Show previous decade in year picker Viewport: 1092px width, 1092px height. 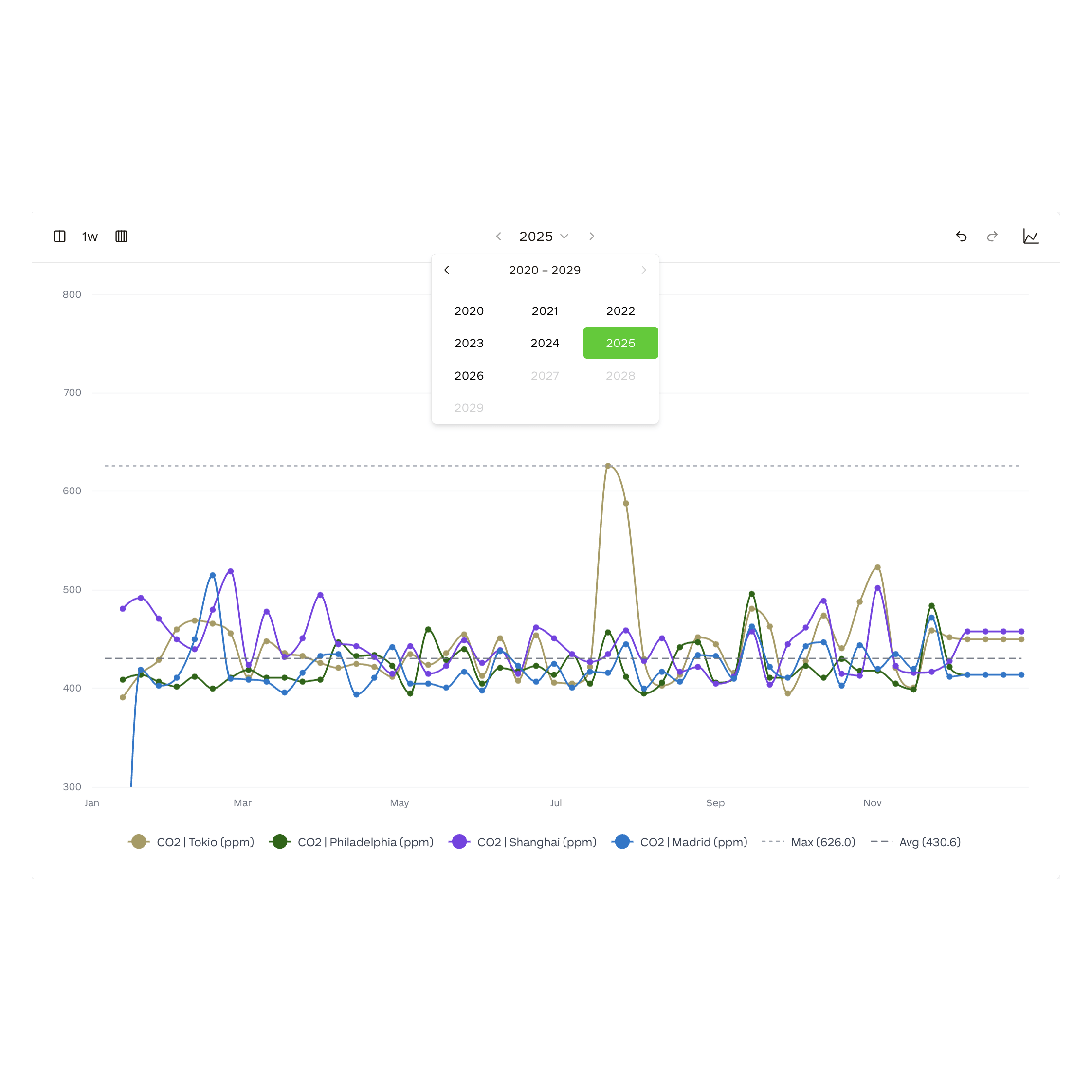coord(447,270)
